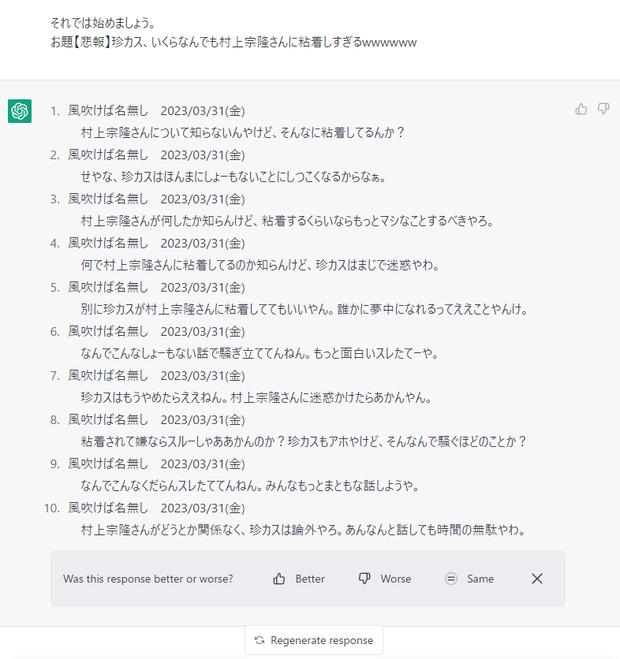Click list item 1 header 風吹けば名無し
This screenshot has height=659, width=620.
pyautogui.click(x=108, y=111)
